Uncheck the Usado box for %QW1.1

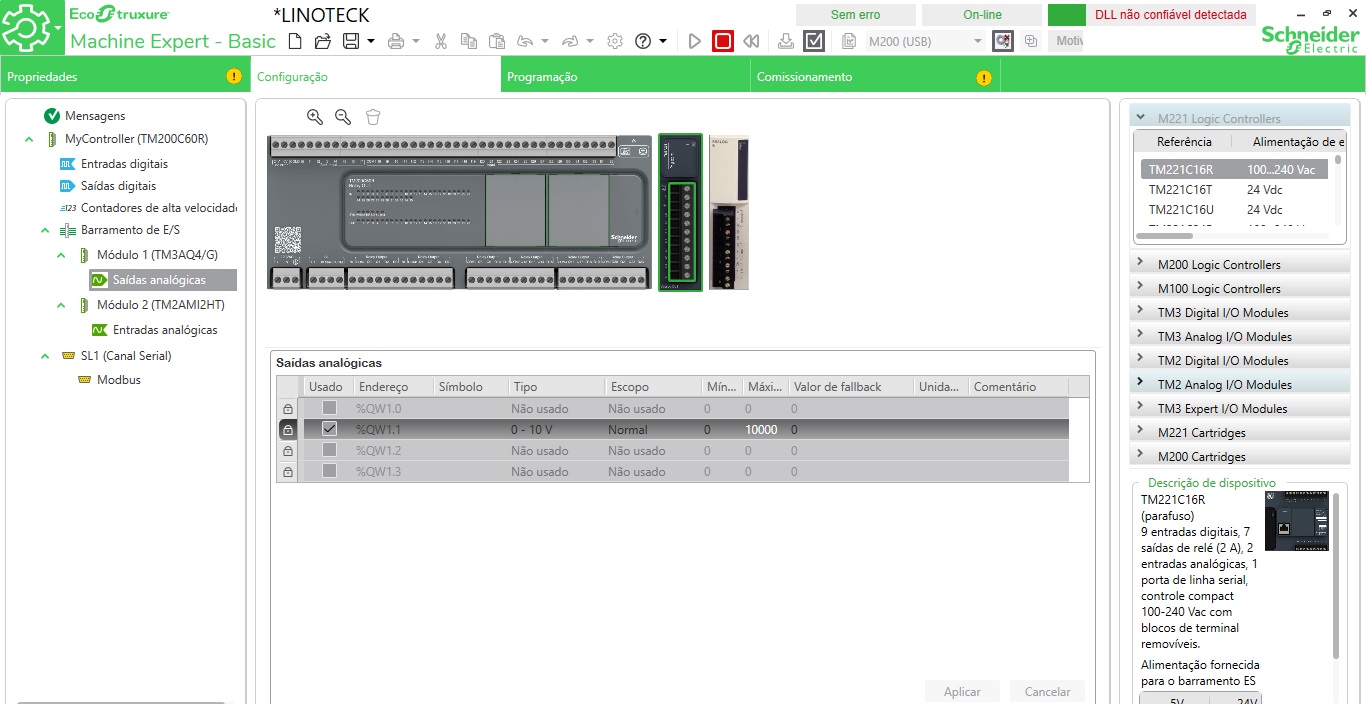point(329,429)
